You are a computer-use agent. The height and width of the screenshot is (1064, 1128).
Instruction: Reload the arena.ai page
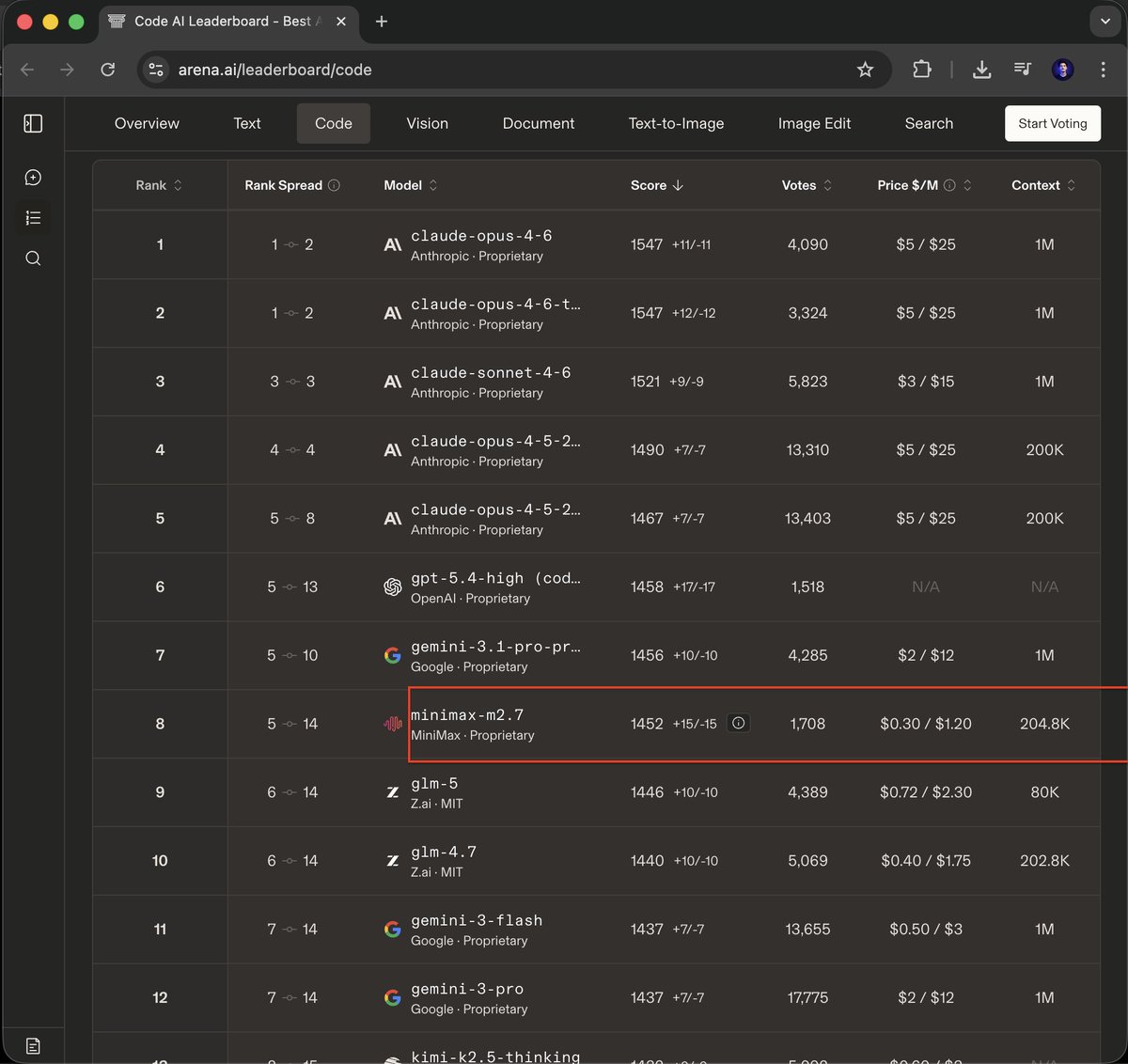tap(108, 70)
